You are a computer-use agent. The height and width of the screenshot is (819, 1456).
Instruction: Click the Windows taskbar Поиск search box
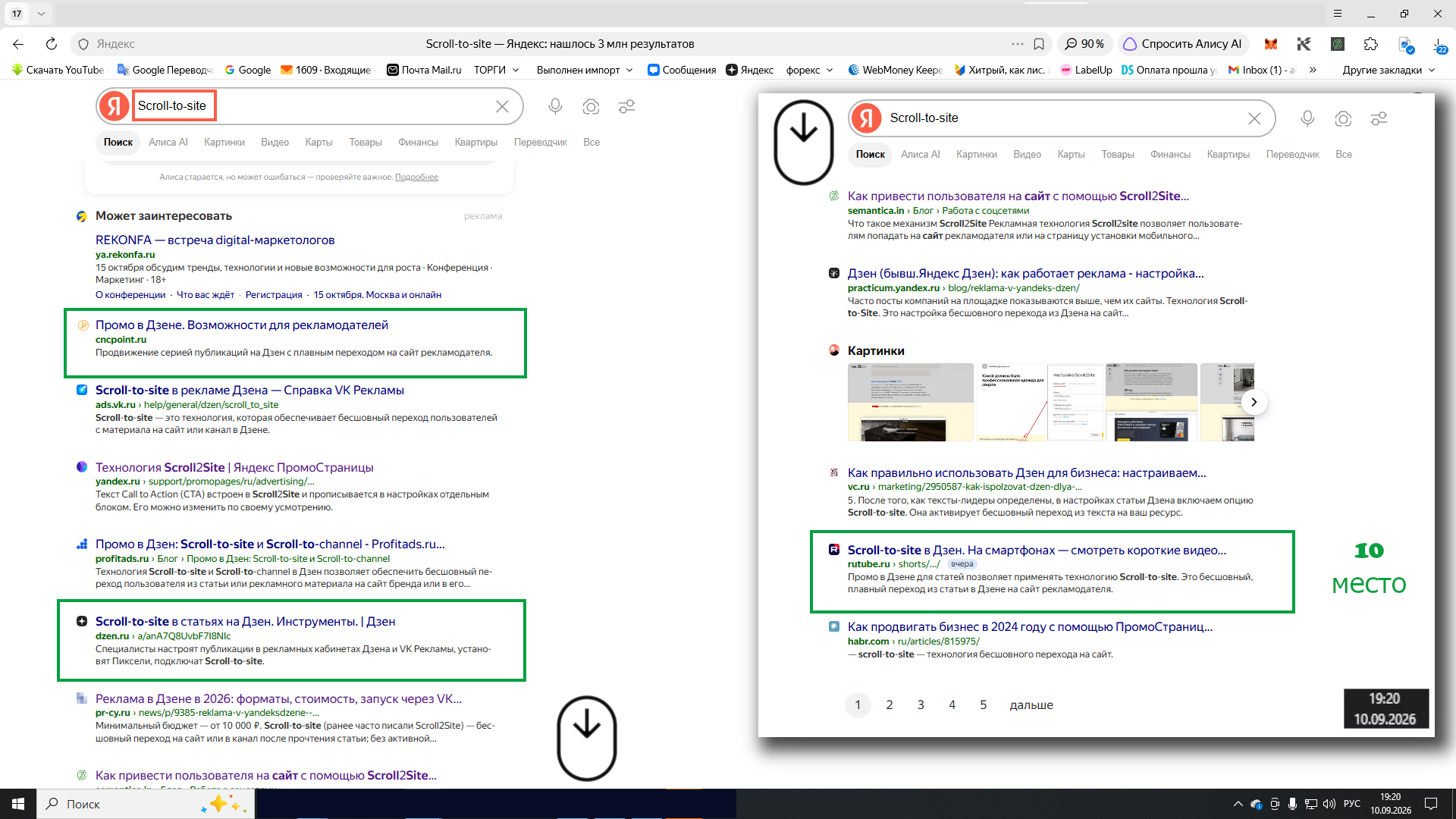(146, 804)
